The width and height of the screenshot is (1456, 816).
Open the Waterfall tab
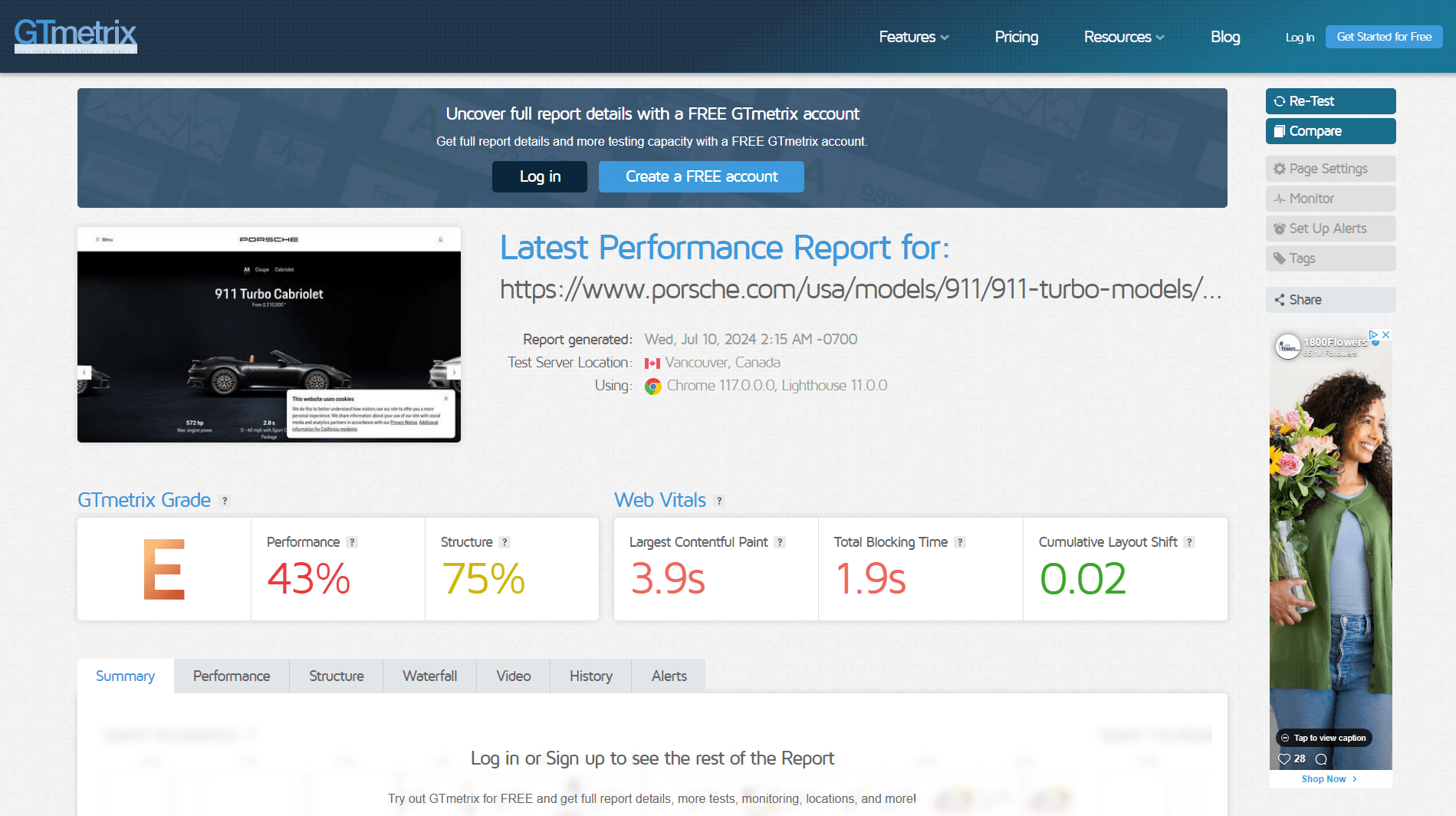(430, 676)
